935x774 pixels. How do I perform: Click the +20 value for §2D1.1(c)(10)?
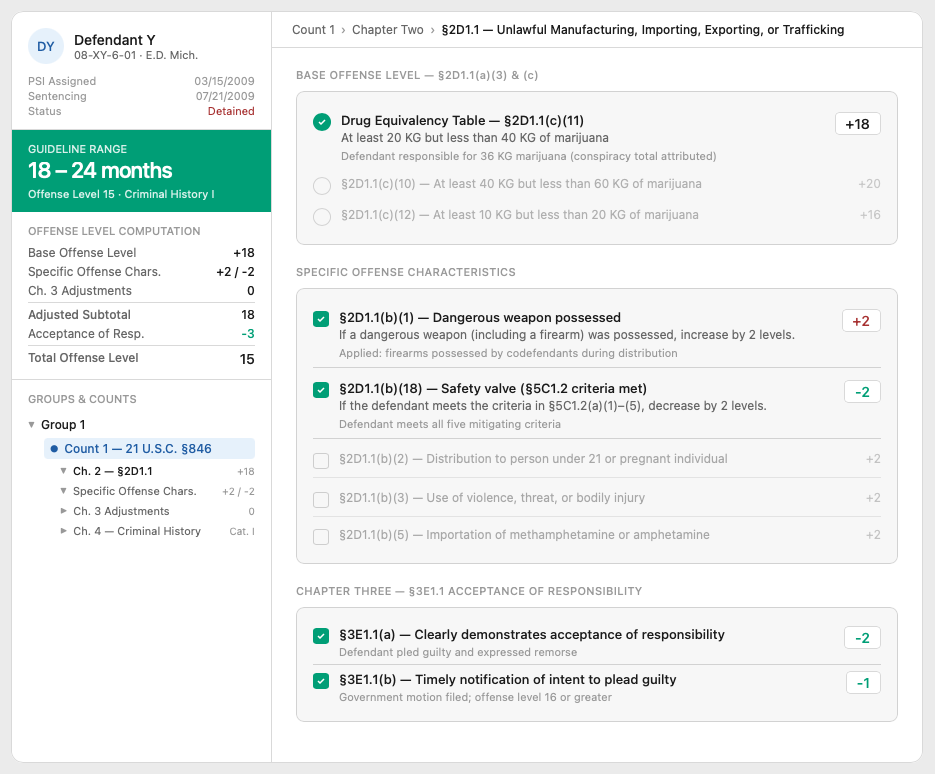point(869,184)
